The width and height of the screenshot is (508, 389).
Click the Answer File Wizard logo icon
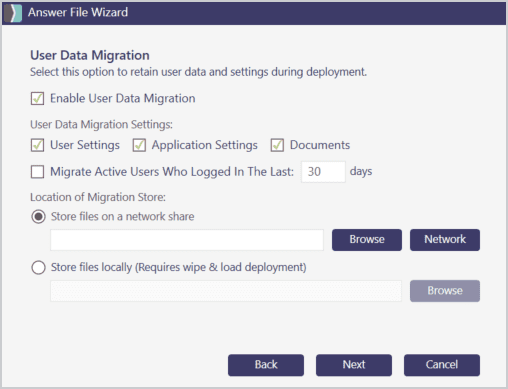[13, 13]
